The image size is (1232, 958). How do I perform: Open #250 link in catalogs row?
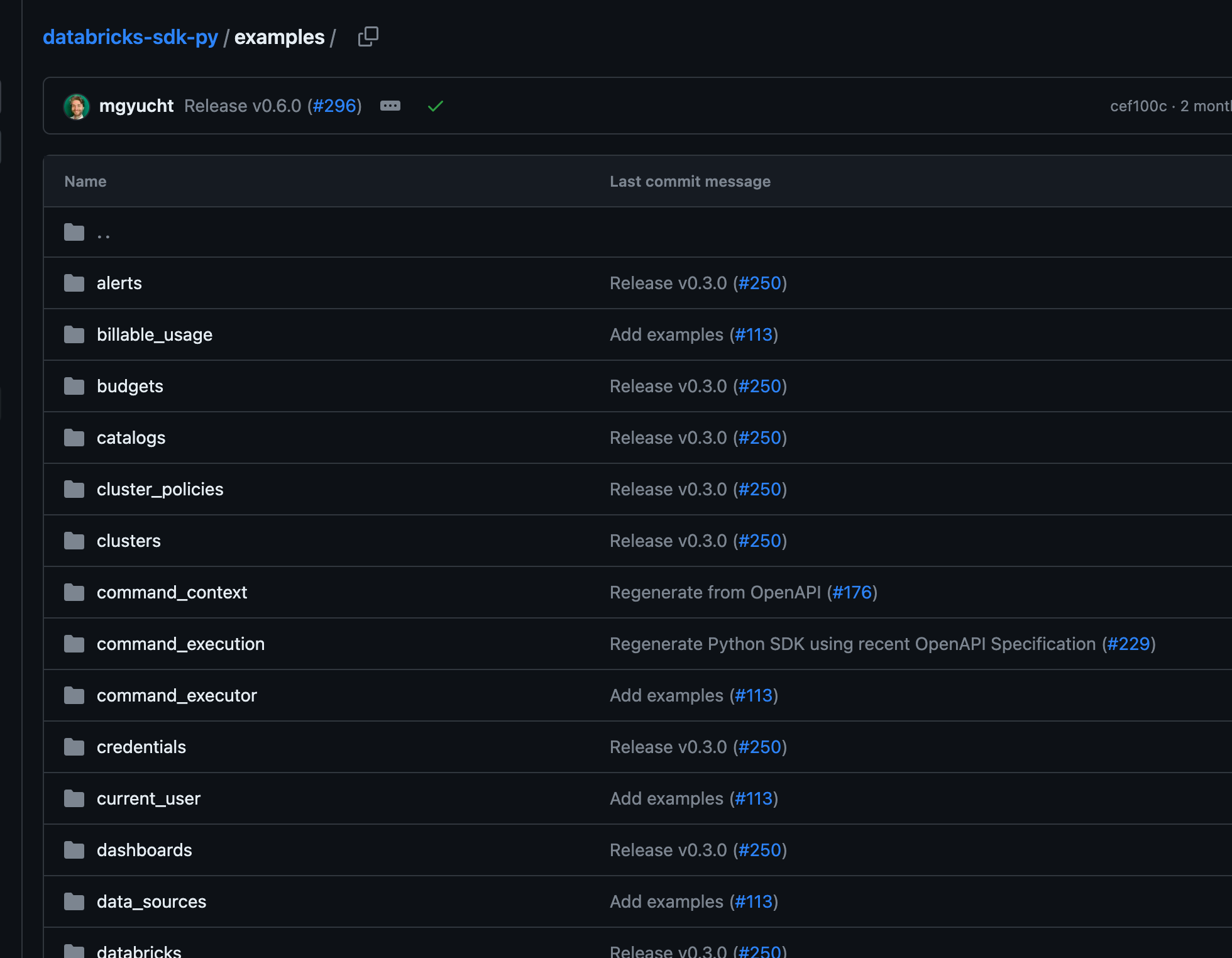tap(760, 438)
